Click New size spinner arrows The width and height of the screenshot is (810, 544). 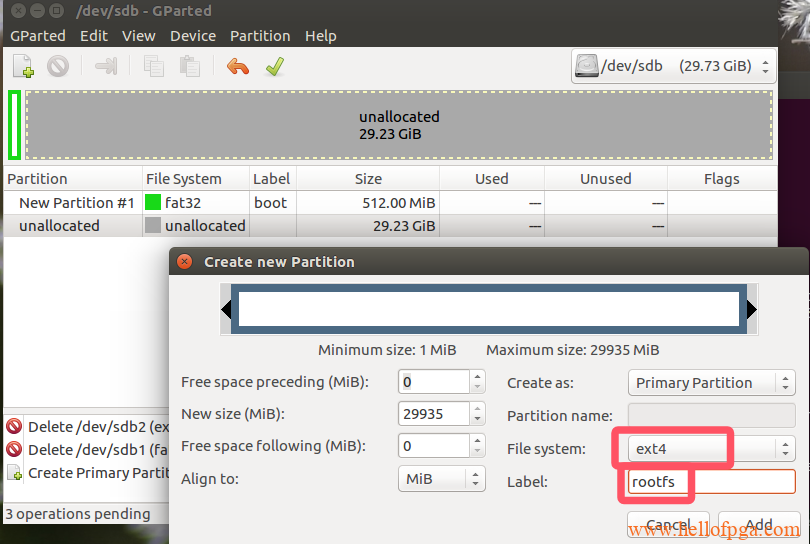pyautogui.click(x=477, y=414)
